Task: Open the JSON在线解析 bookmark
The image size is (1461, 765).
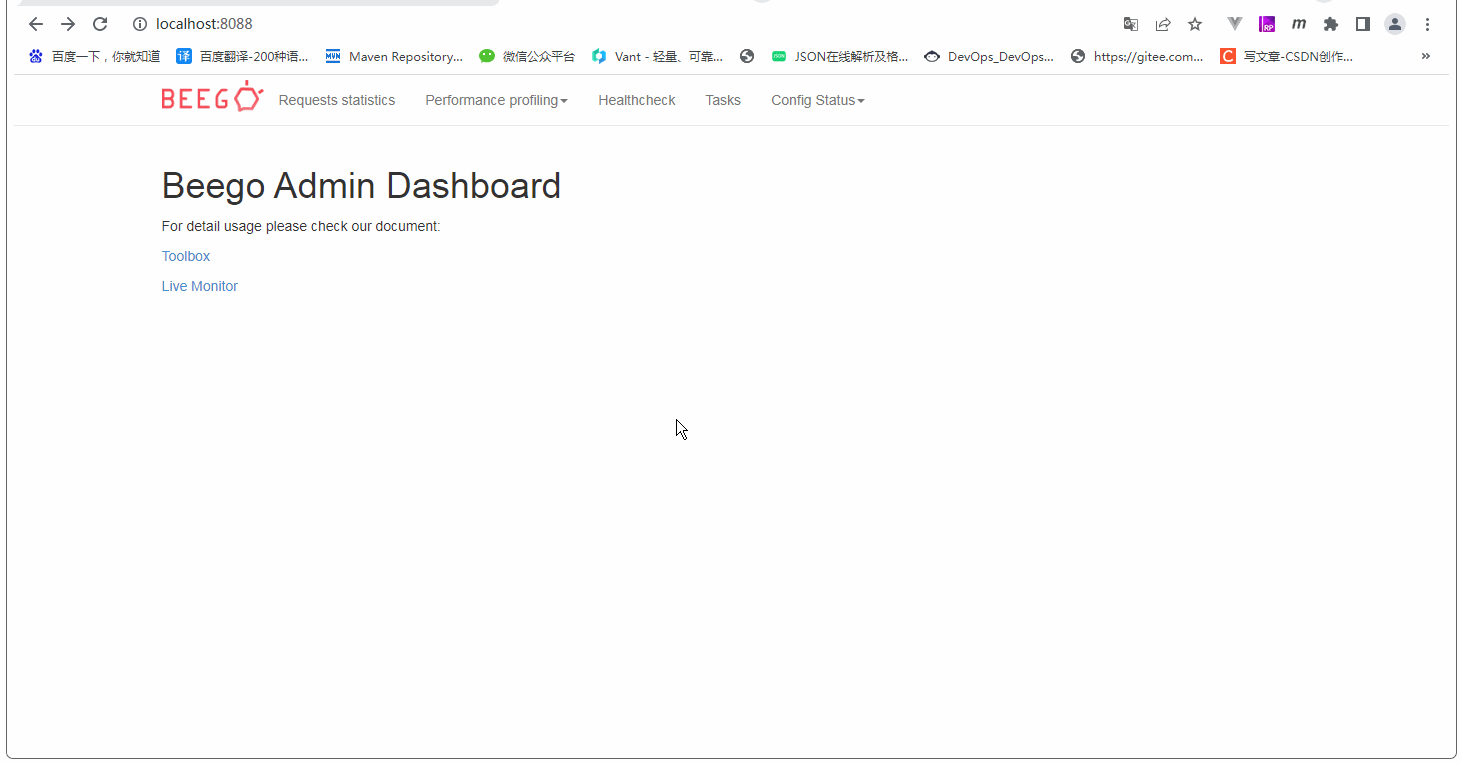Action: point(839,57)
